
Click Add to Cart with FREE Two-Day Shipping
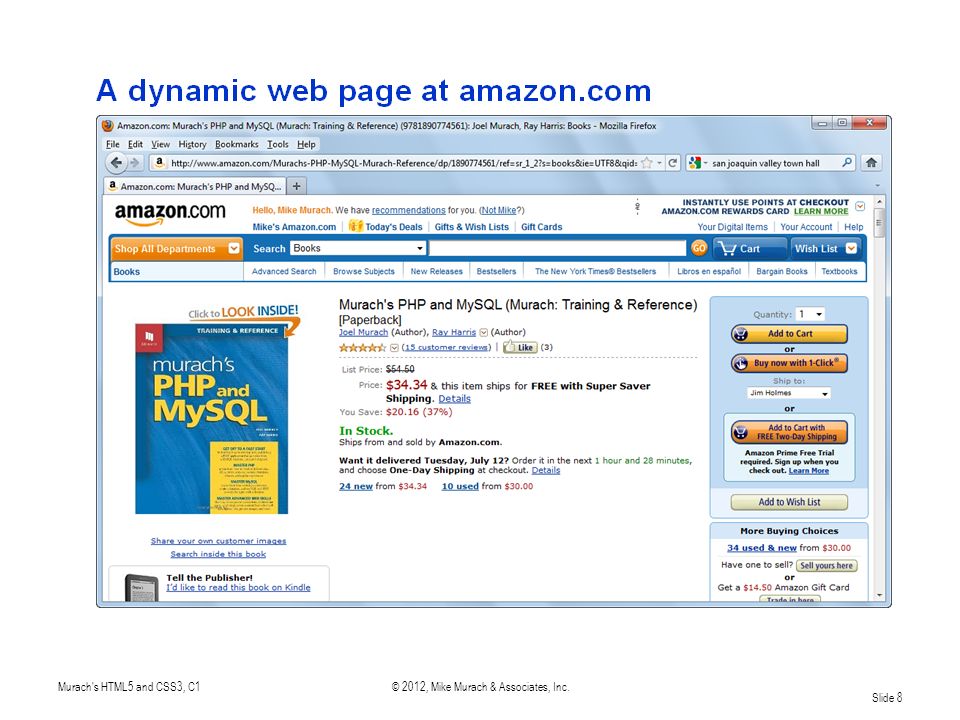tap(789, 432)
